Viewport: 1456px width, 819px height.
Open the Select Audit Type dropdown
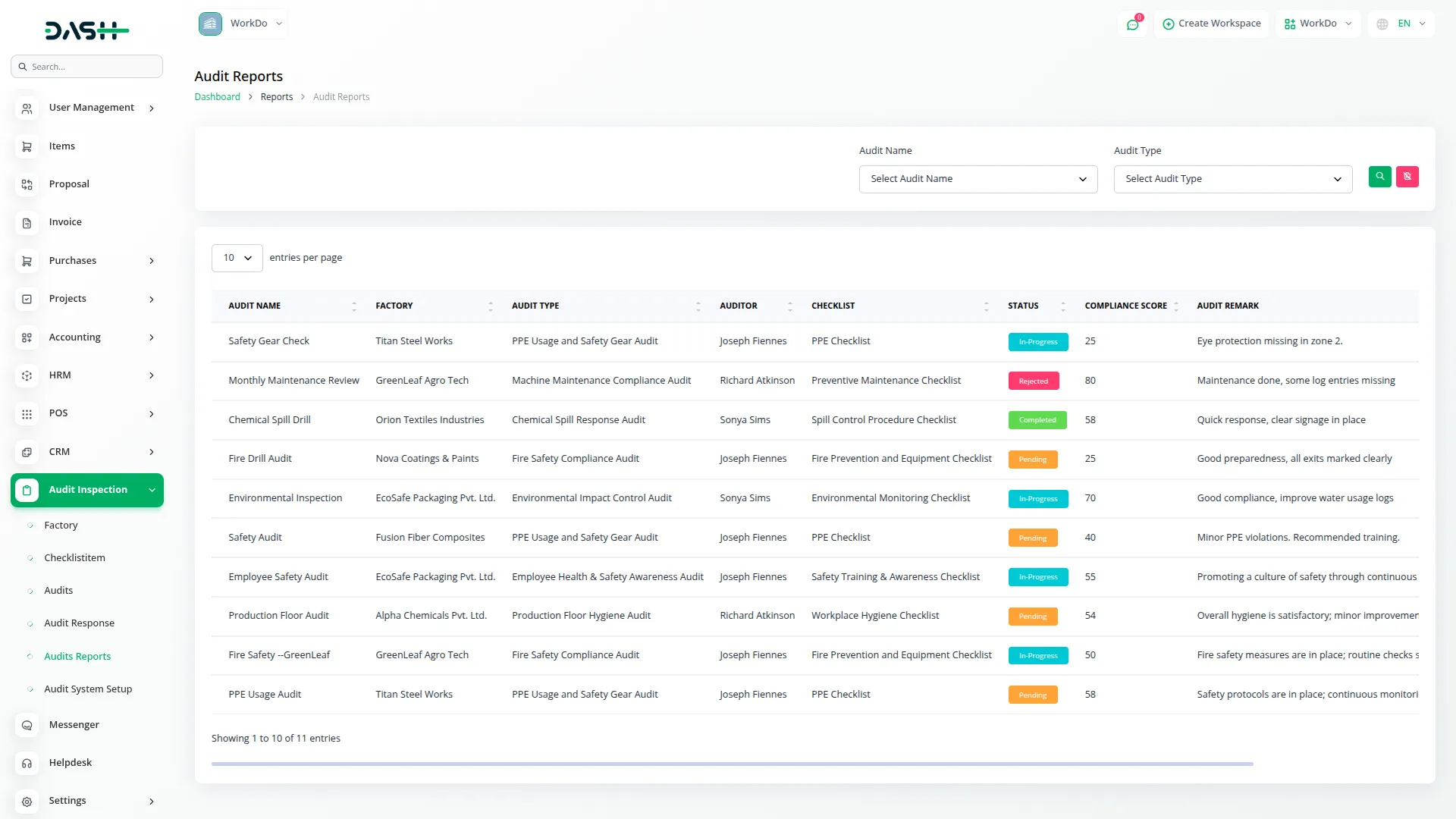click(1232, 179)
